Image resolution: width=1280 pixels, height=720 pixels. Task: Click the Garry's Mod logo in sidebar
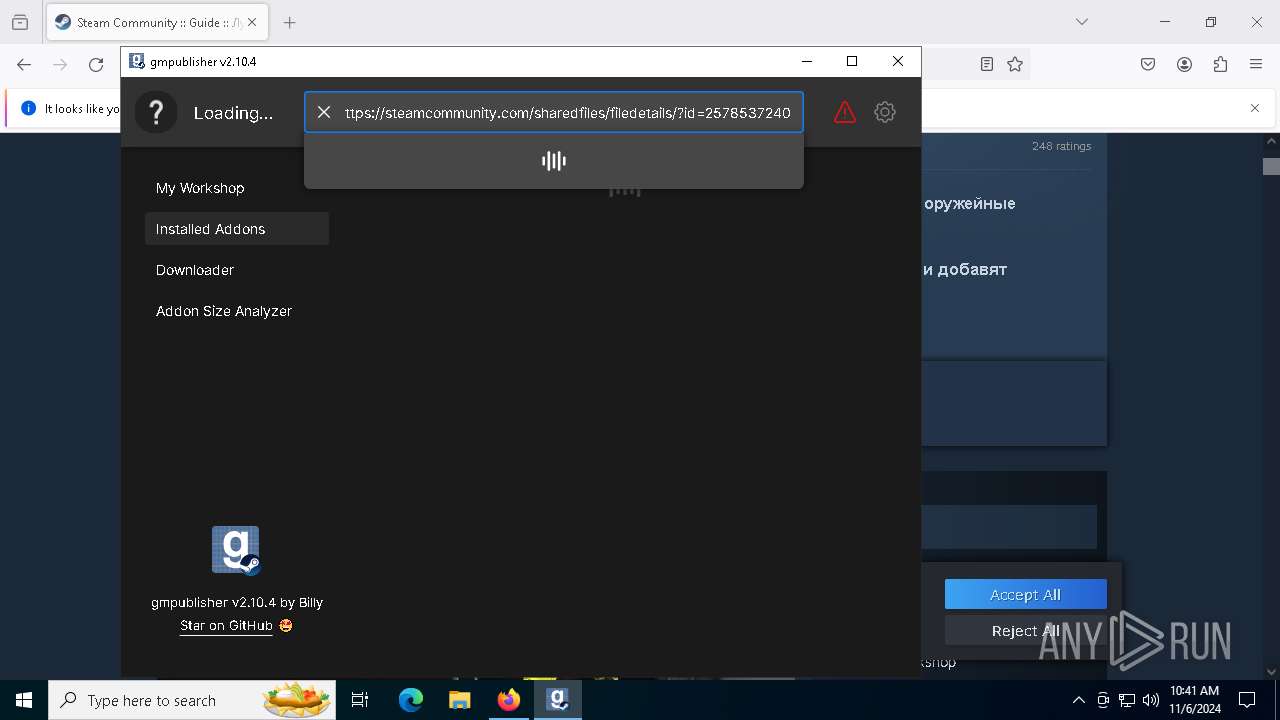[236, 550]
